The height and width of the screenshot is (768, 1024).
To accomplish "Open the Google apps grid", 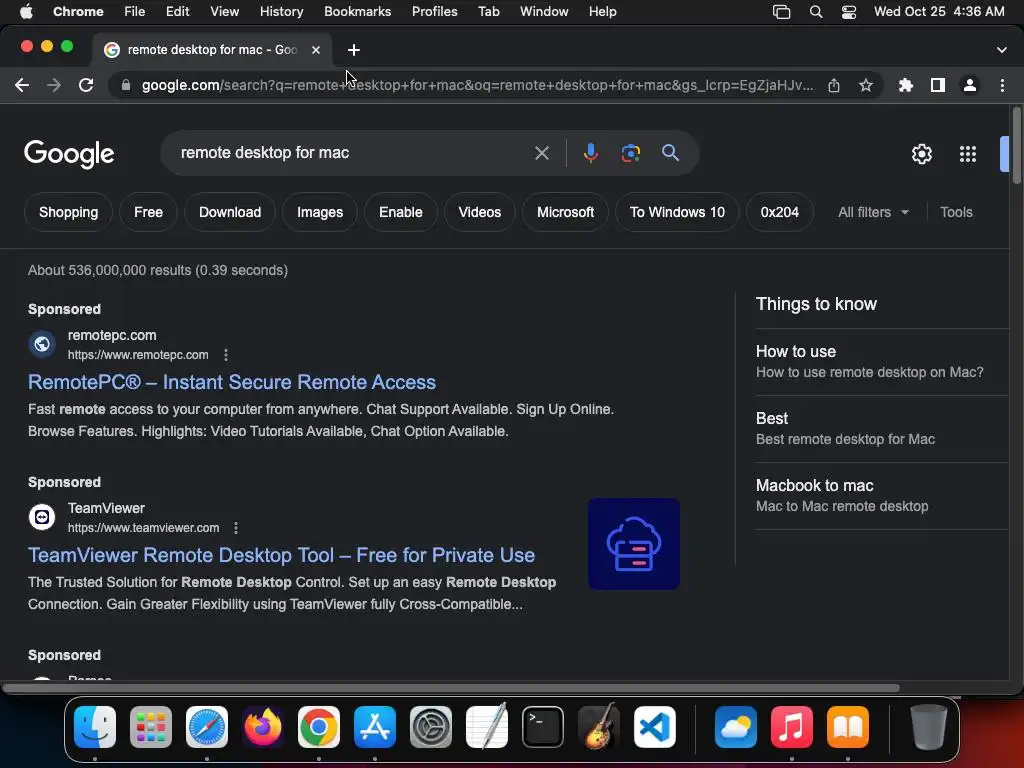I will pyautogui.click(x=968, y=154).
